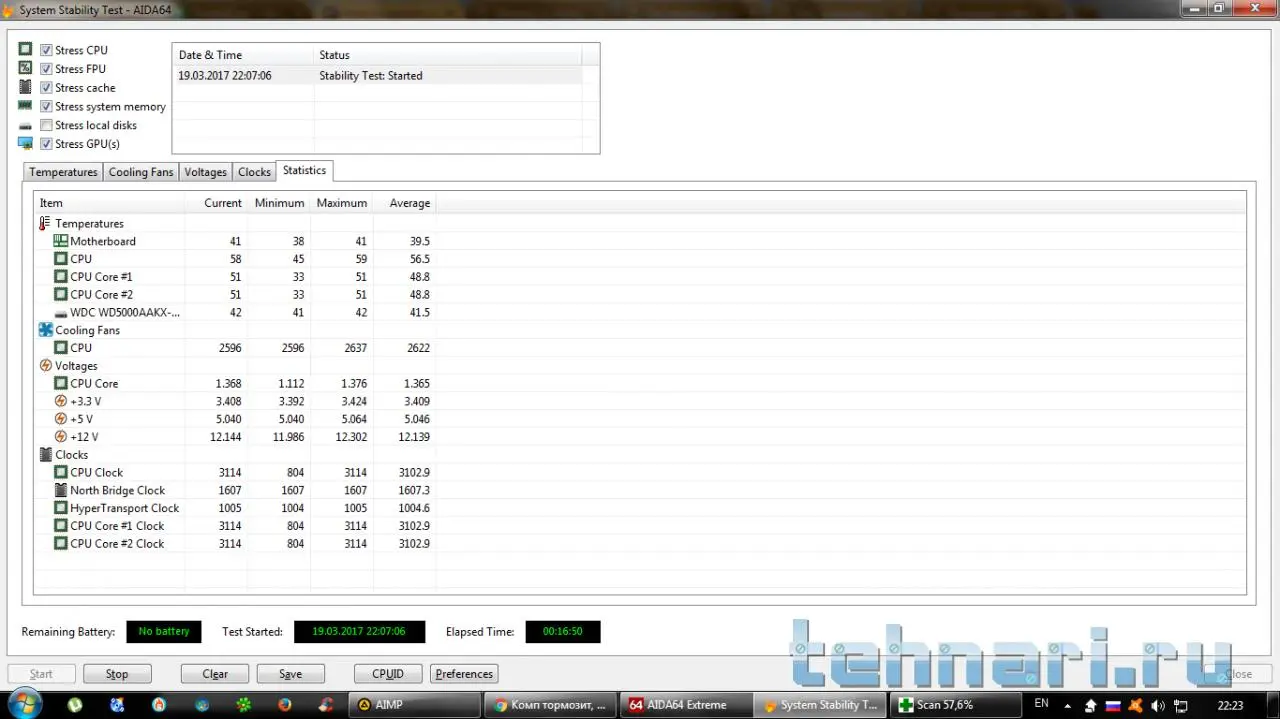Image resolution: width=1280 pixels, height=719 pixels.
Task: Switch to AIMP in the taskbar
Action: (x=414, y=705)
